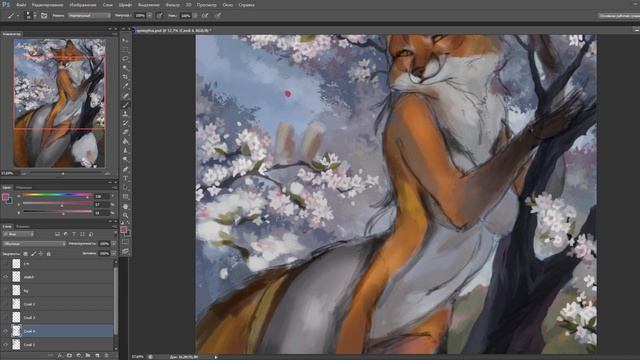Open the layer fill slider arrow
The height and width of the screenshot is (360, 640).
[113, 253]
